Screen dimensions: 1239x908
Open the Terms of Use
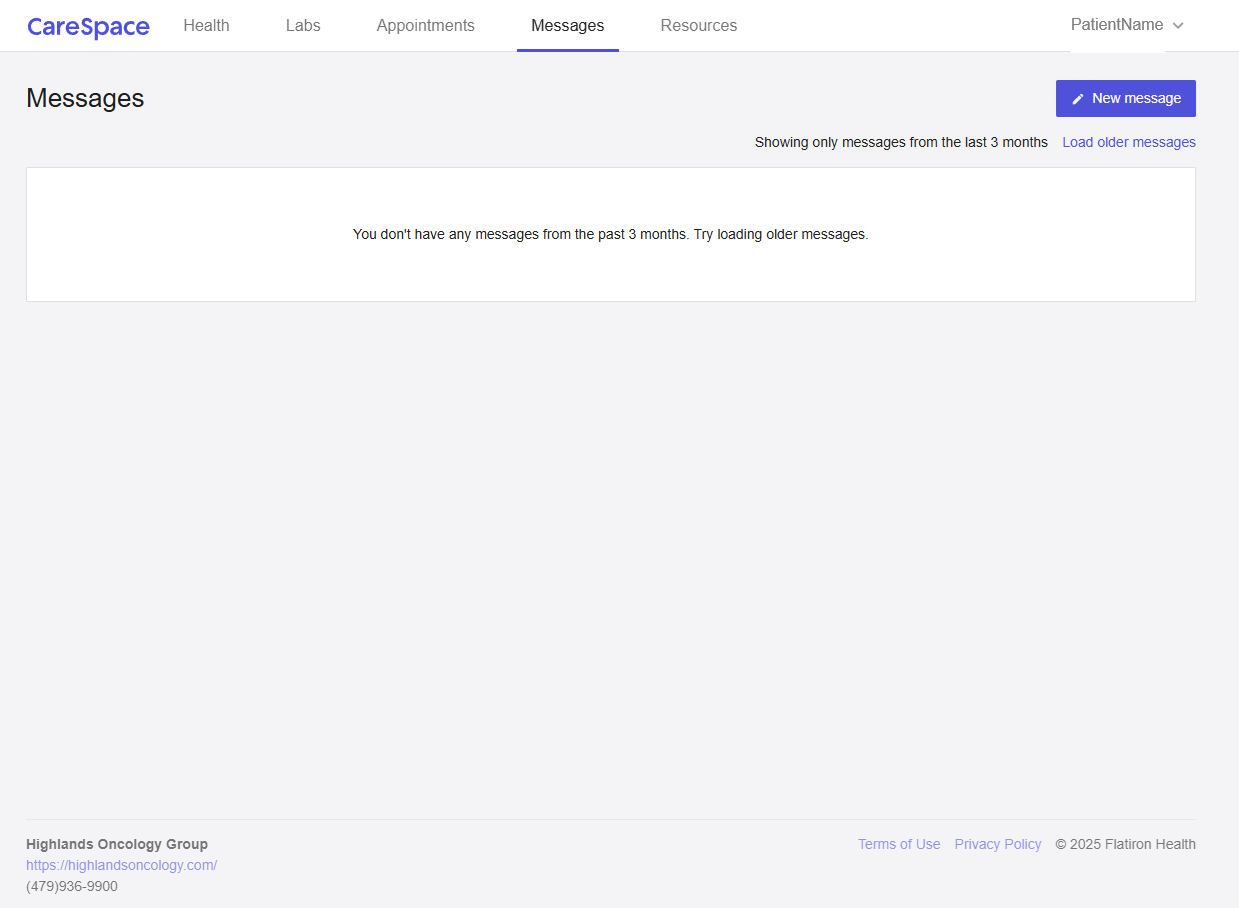click(898, 844)
